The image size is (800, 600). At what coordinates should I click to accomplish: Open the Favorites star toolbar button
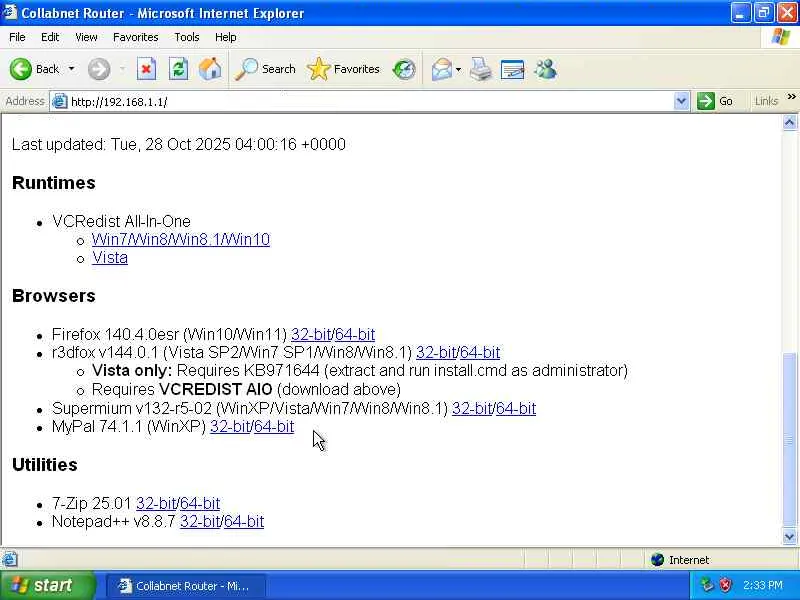point(343,69)
